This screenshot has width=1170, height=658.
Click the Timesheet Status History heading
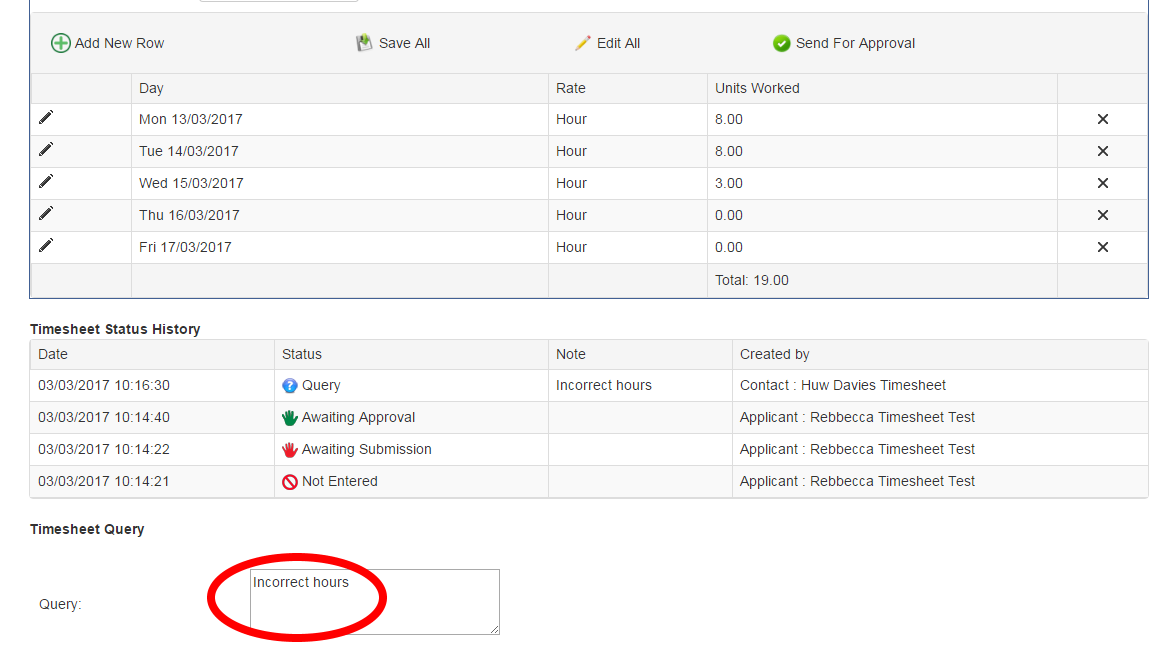[x=115, y=330]
